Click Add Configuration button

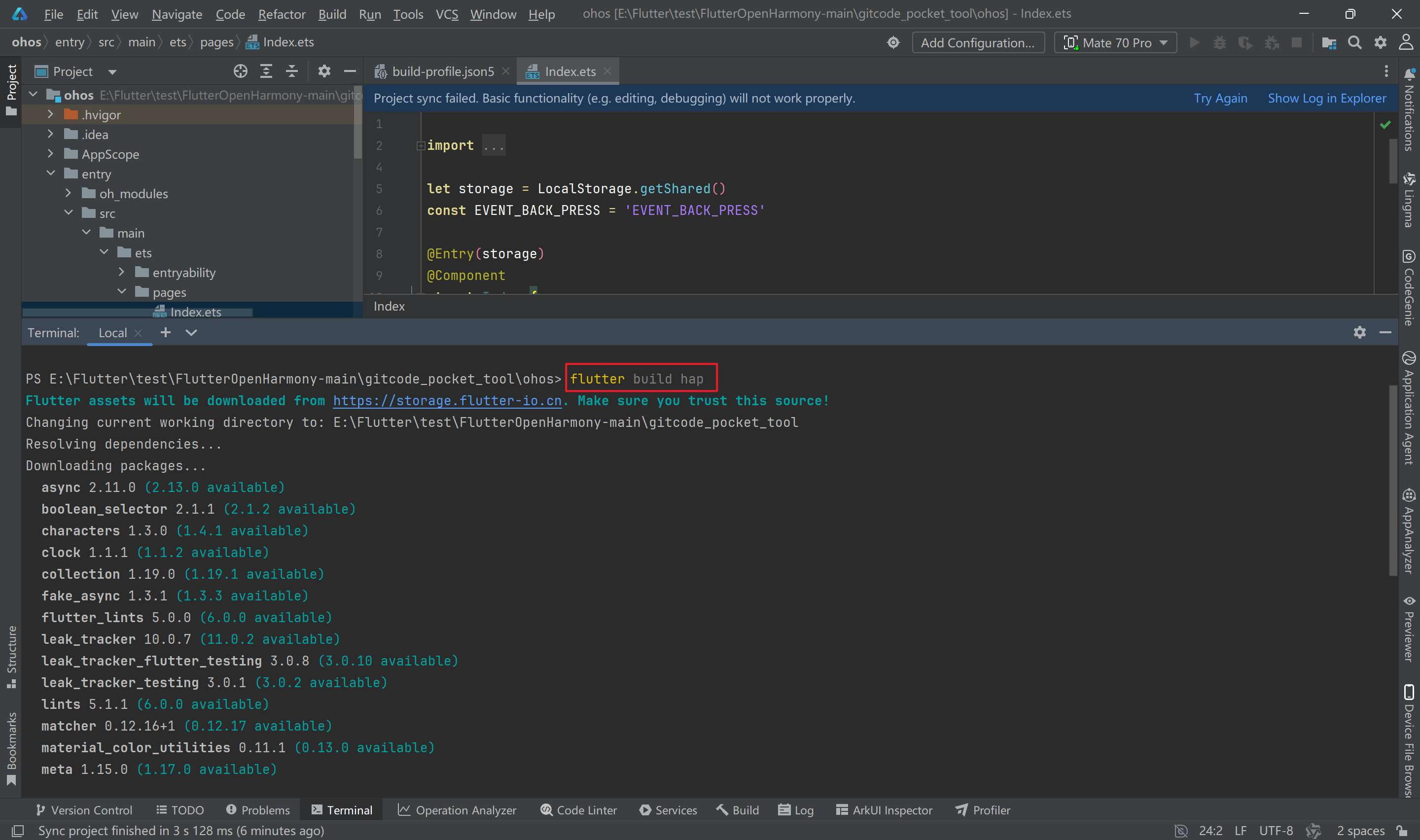(x=977, y=43)
